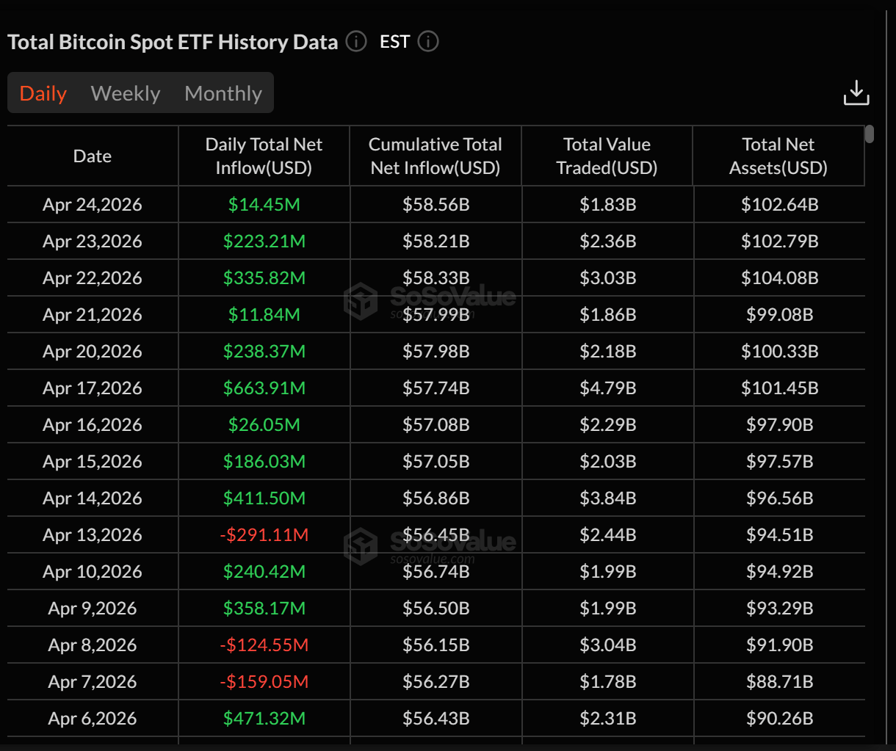Click the $102.64B net assets value
Image resolution: width=896 pixels, height=751 pixels.
778,204
